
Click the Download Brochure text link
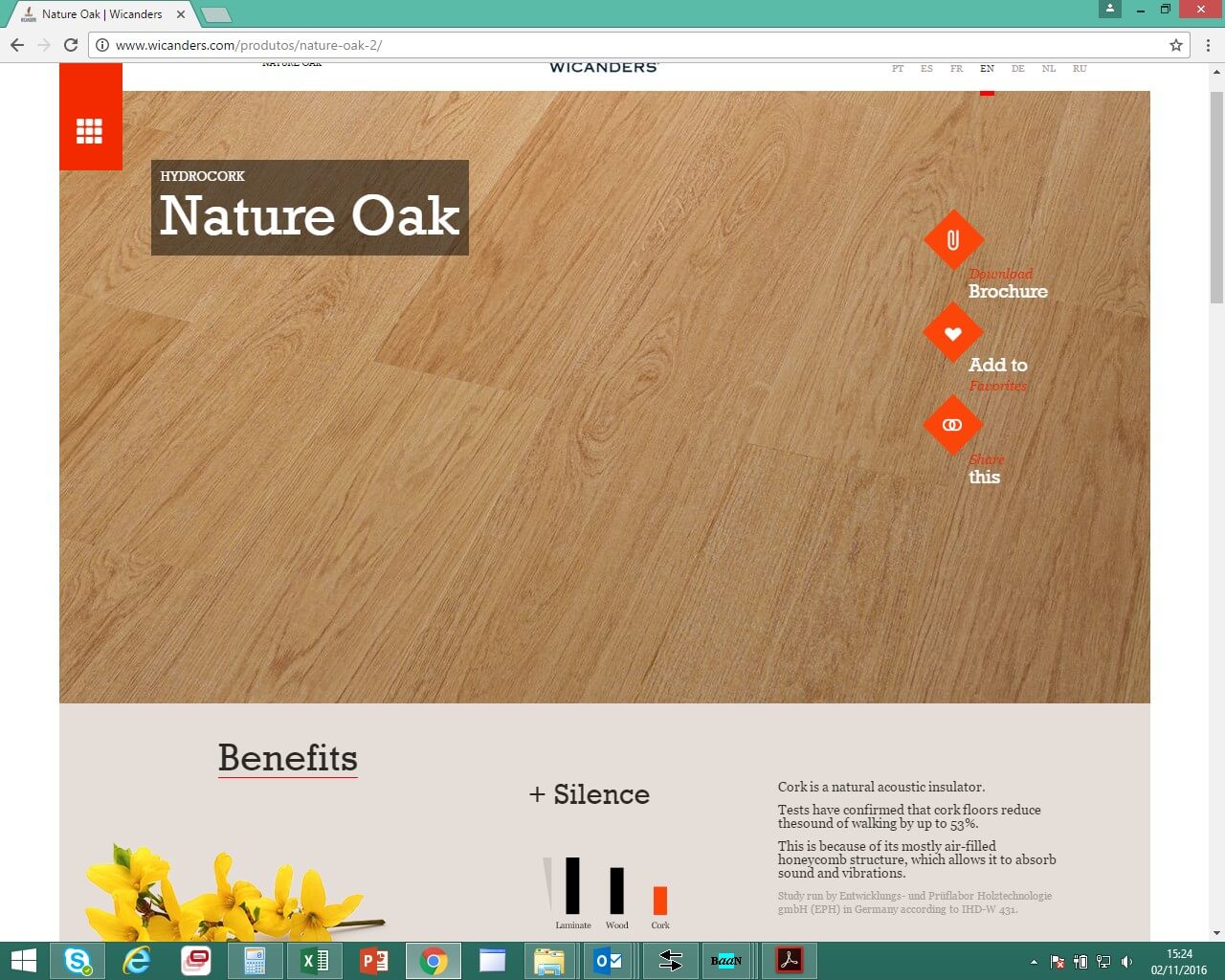(x=1008, y=283)
